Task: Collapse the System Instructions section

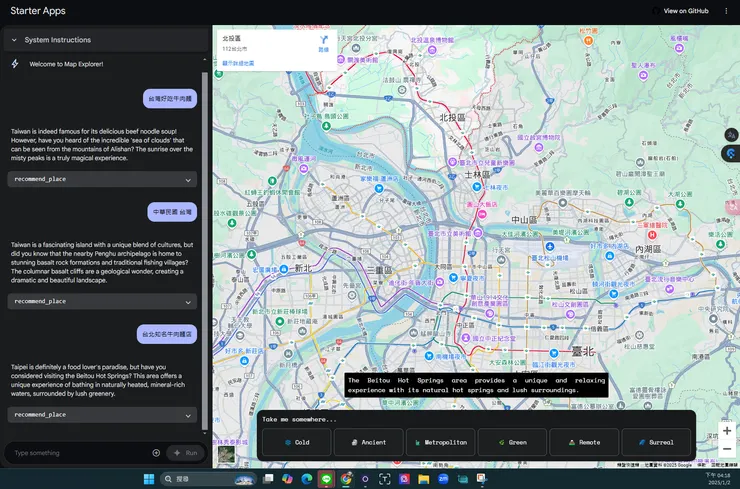Action: pyautogui.click(x=14, y=40)
